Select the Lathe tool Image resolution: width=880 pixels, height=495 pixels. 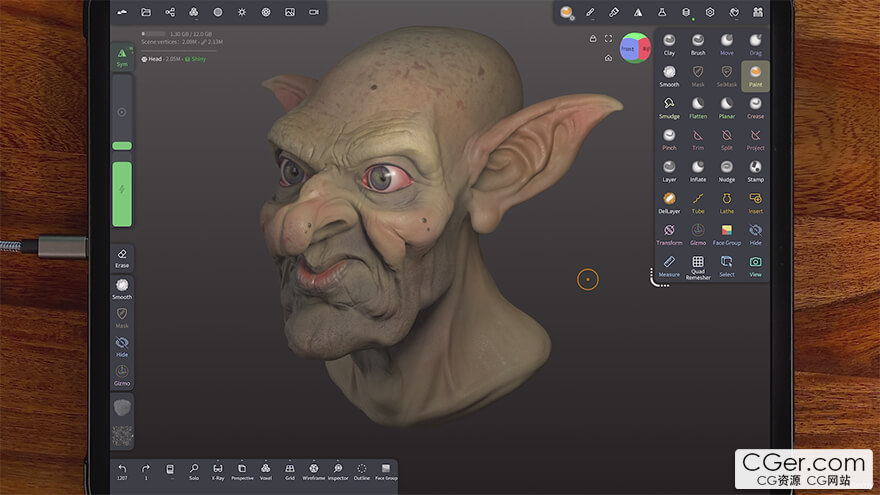pyautogui.click(x=727, y=199)
